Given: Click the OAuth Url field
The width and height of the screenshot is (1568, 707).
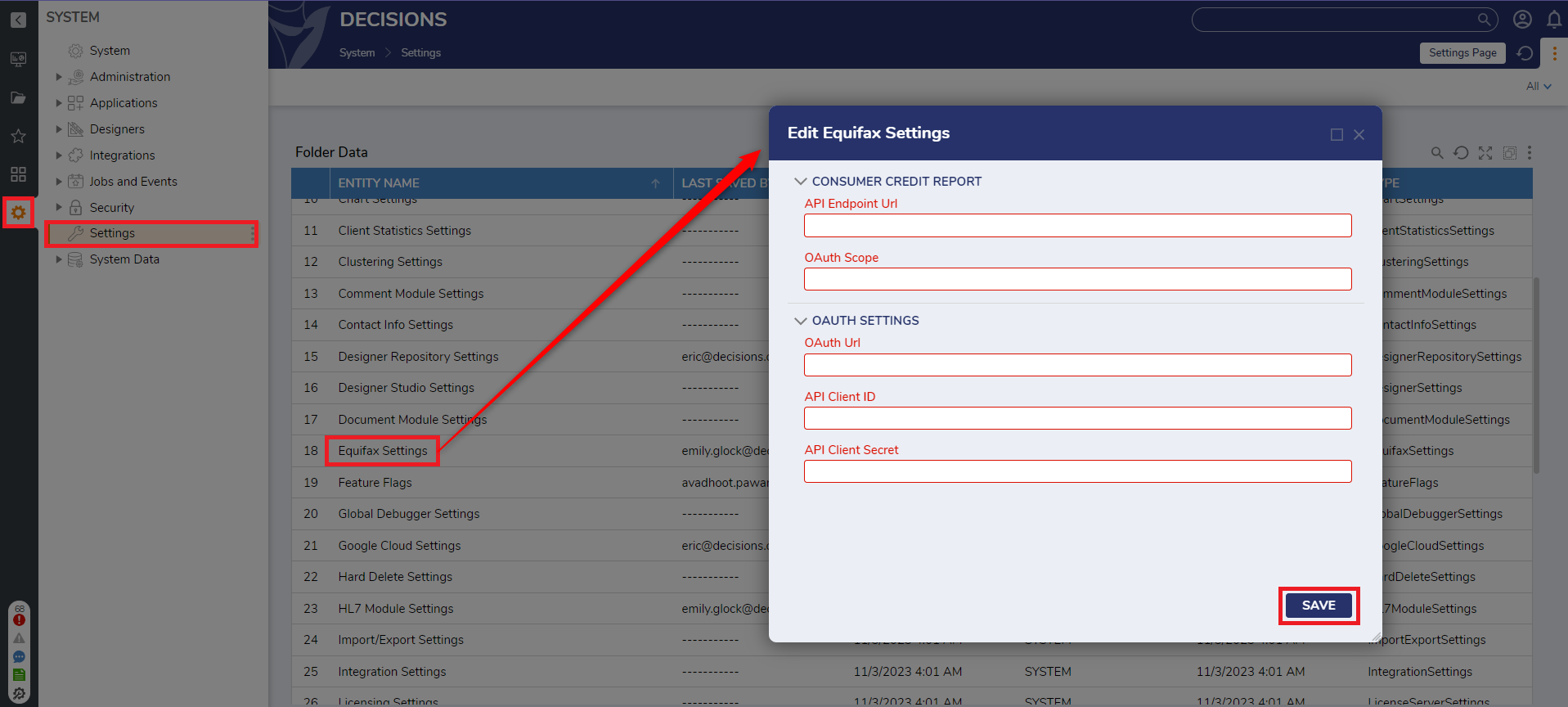Looking at the screenshot, I should [x=1077, y=365].
